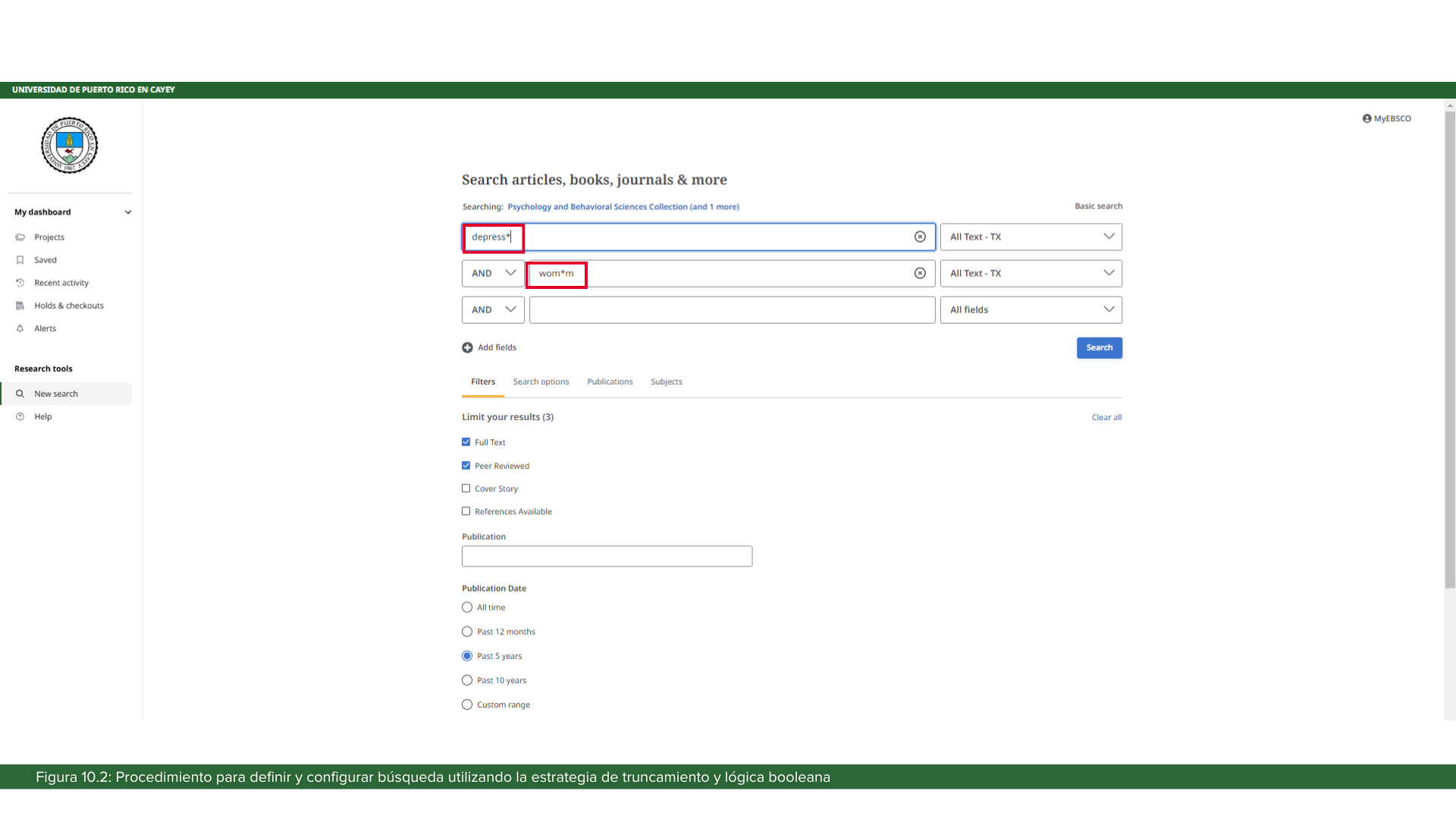Image resolution: width=1456 pixels, height=819 pixels.
Task: Expand the first AND boolean operator dropdown
Action: pos(491,273)
